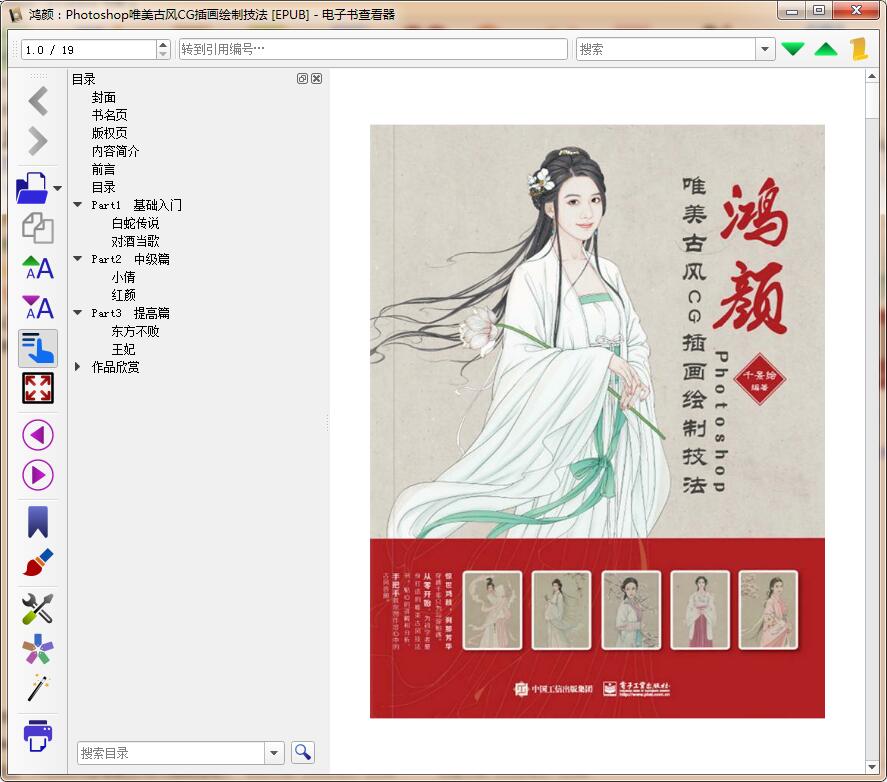Image resolution: width=887 pixels, height=782 pixels.
Task: Open the bookmarks icon
Action: (x=38, y=521)
